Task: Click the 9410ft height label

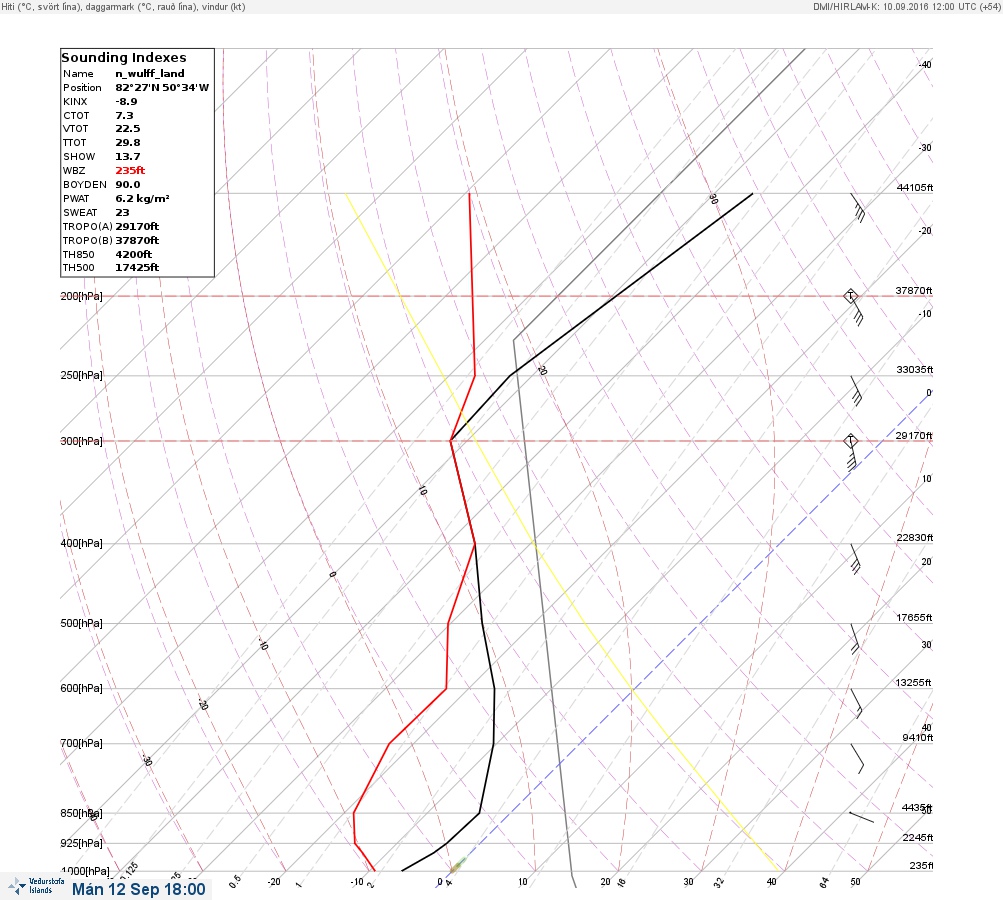Action: 918,738
